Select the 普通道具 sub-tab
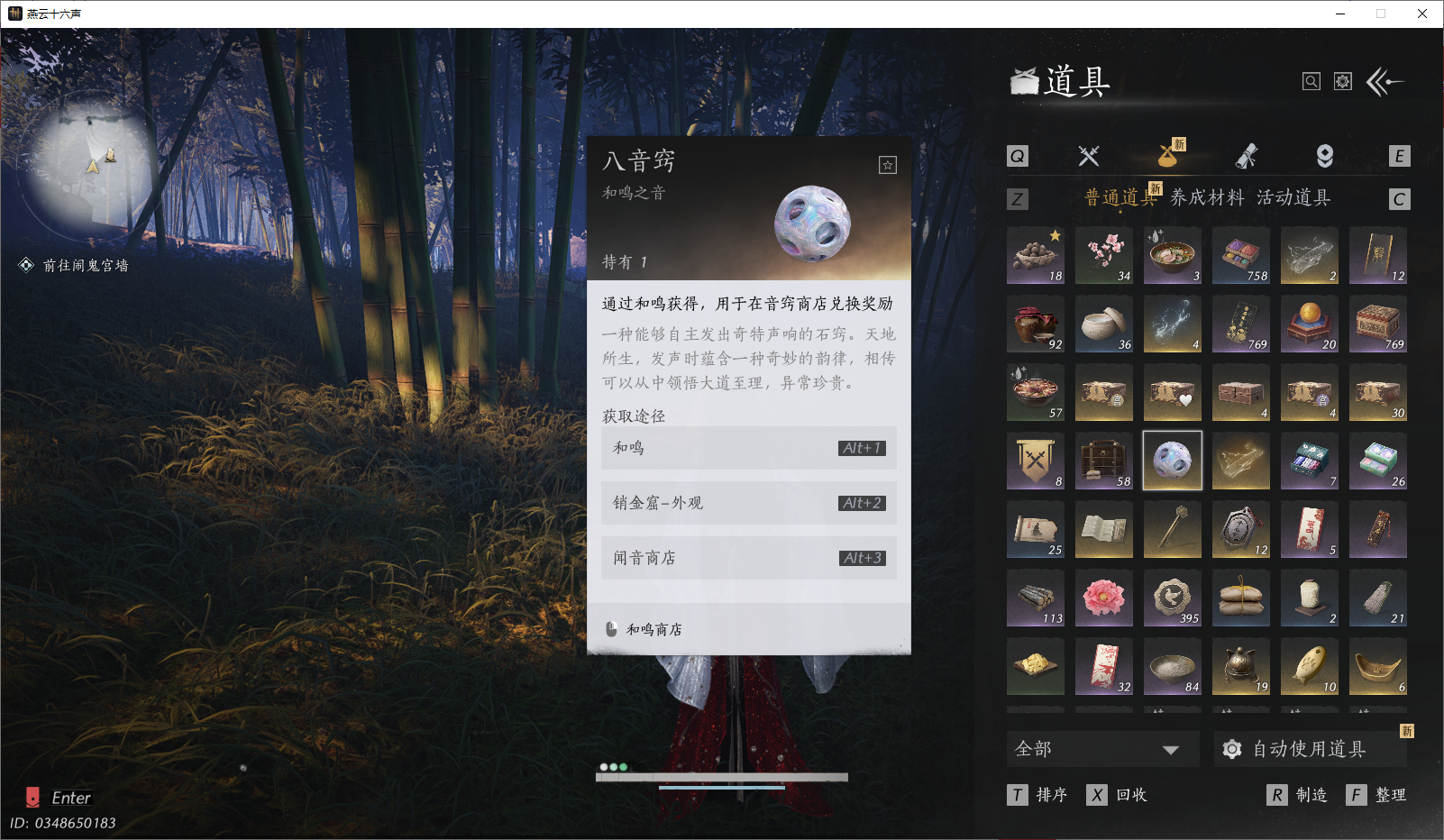The height and width of the screenshot is (840, 1444). pos(1120,197)
